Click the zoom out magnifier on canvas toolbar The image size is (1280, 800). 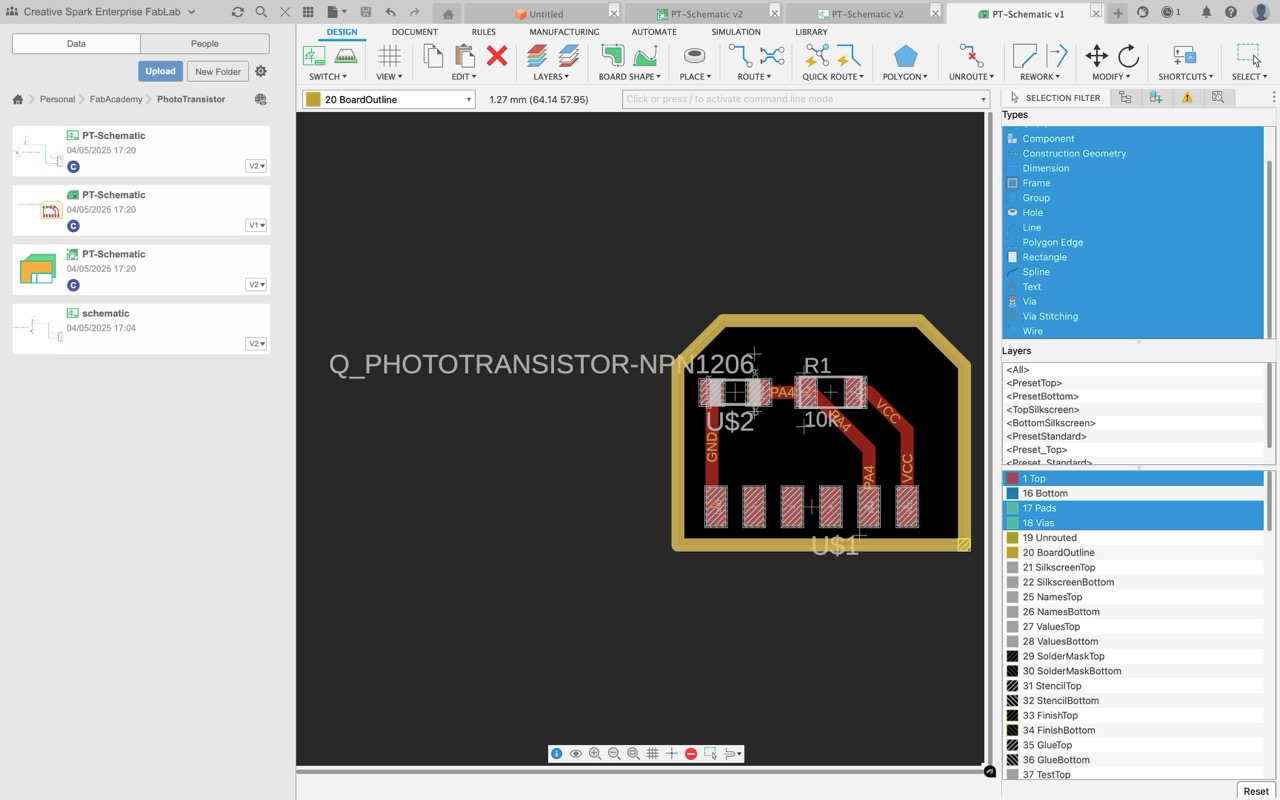[x=614, y=754]
